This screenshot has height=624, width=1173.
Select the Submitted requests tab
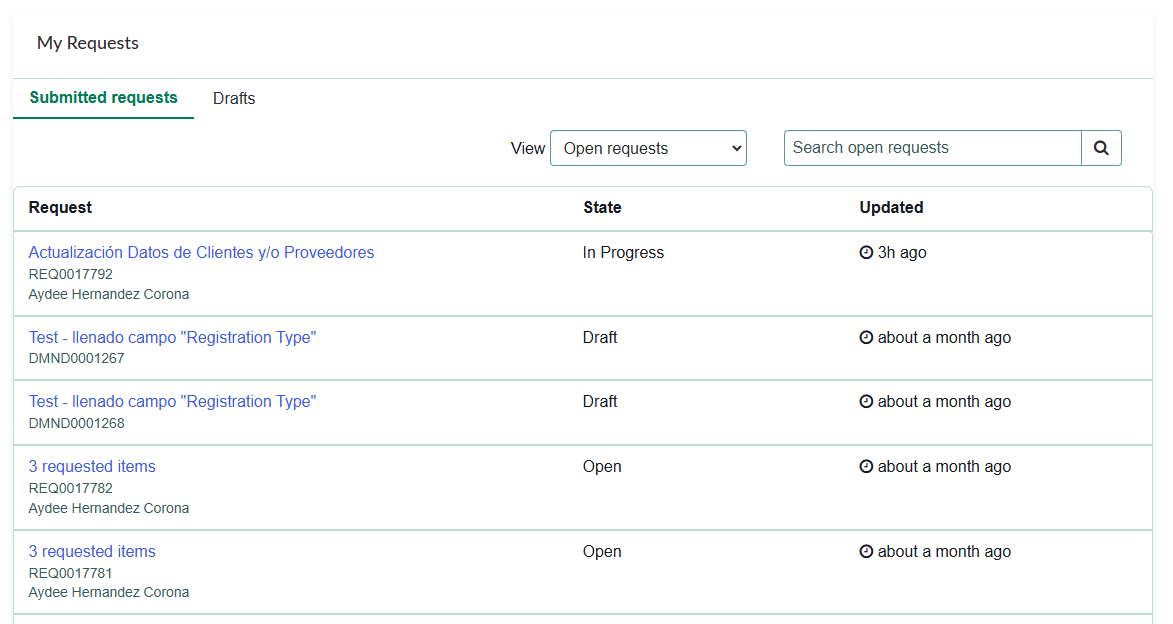tap(103, 98)
